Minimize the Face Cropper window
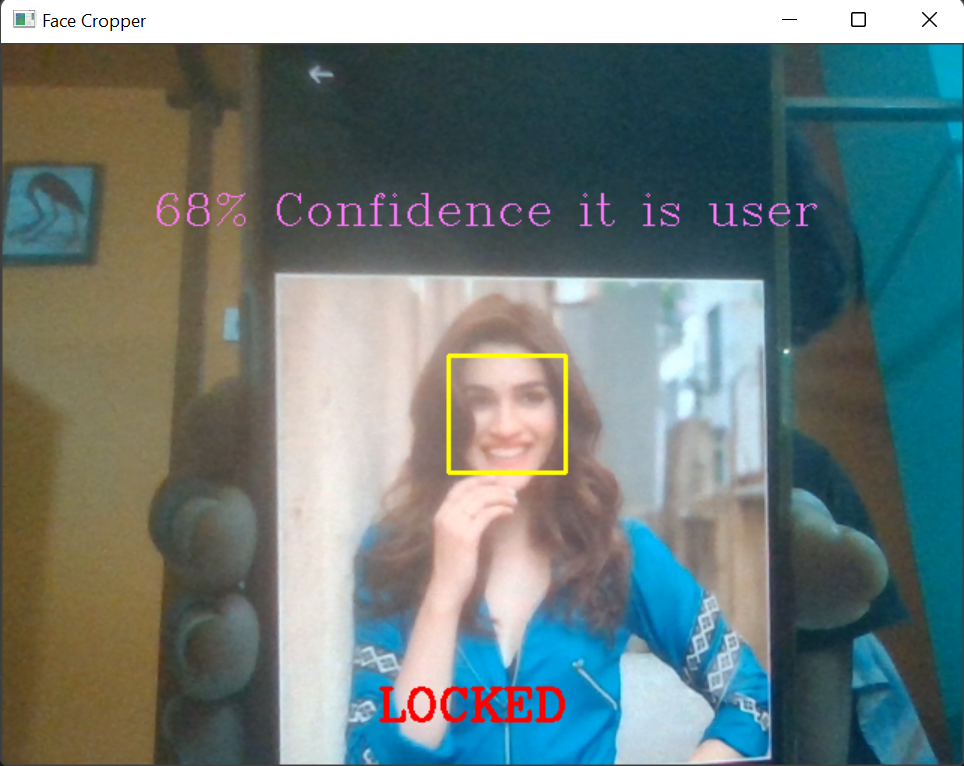This screenshot has height=766, width=964. 789,20
